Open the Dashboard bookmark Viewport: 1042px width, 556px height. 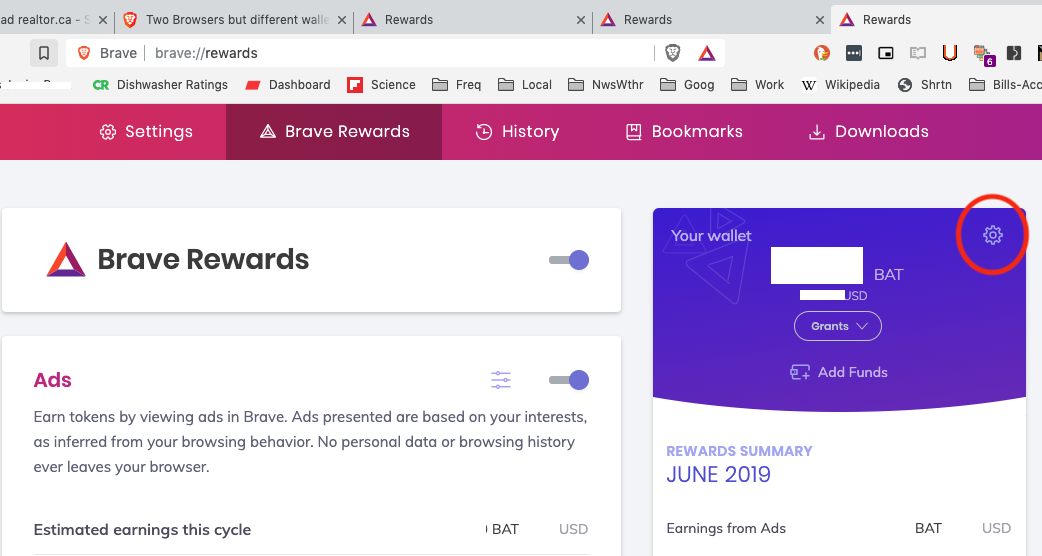288,84
